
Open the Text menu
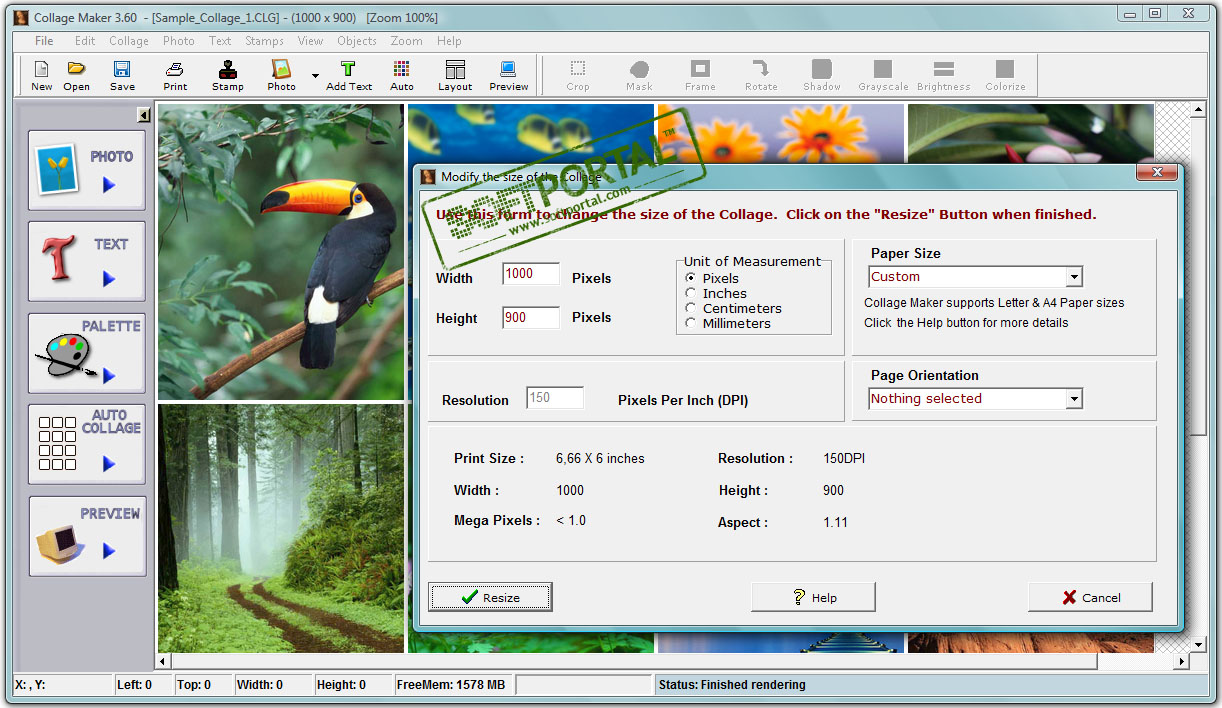220,41
